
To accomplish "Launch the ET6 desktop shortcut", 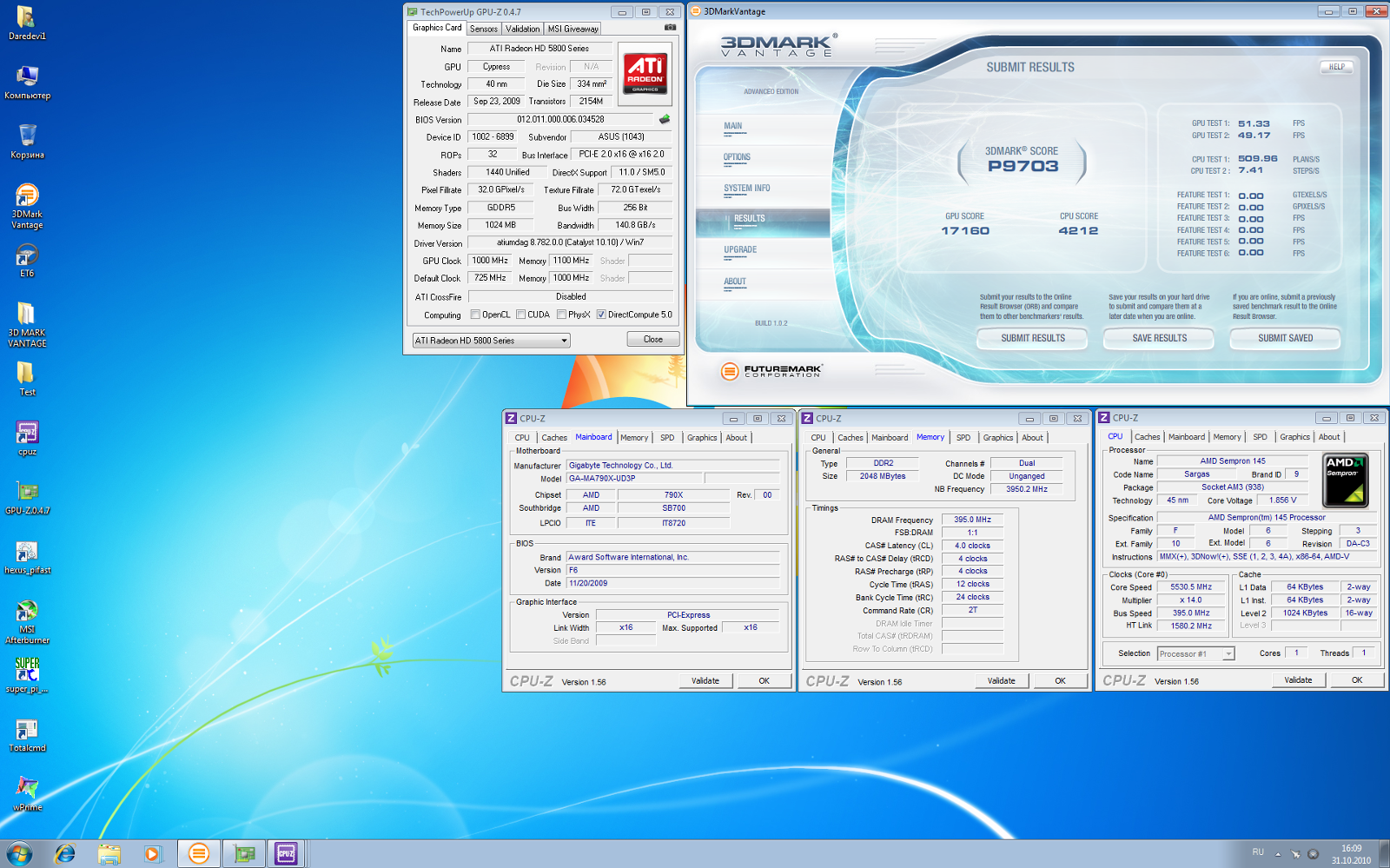I will 27,261.
